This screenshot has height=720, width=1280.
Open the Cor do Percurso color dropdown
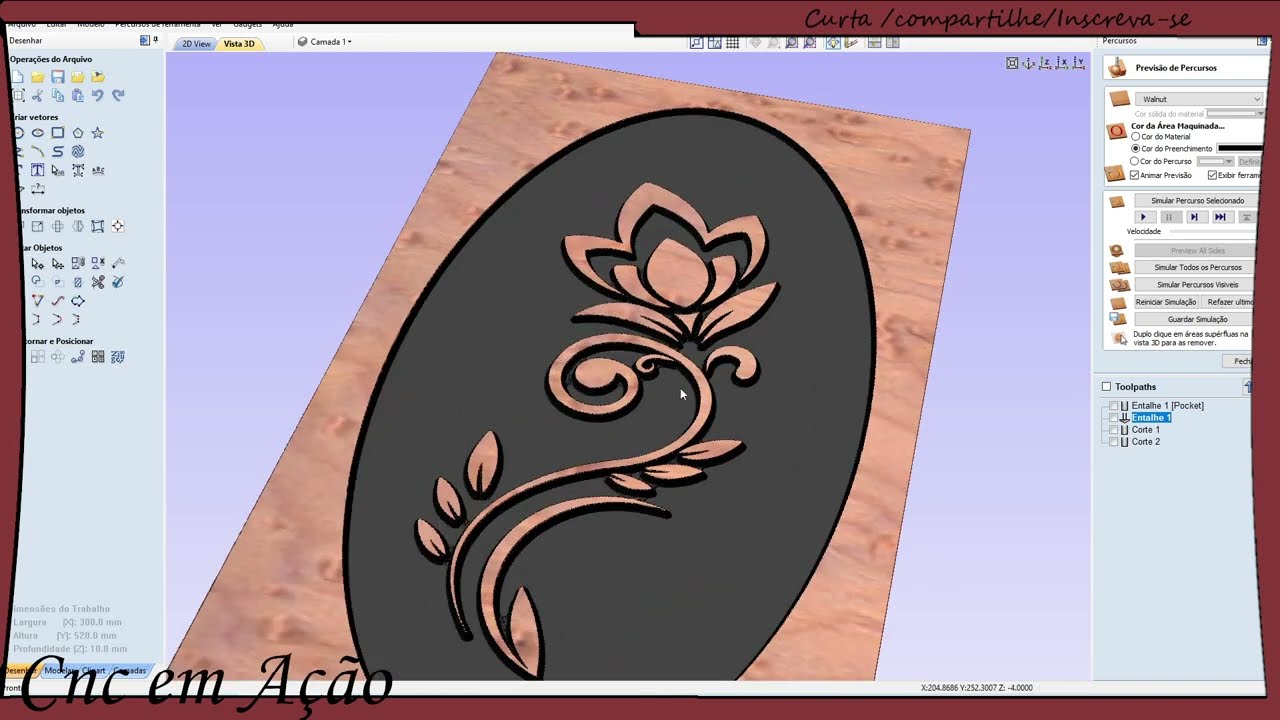pos(1216,161)
